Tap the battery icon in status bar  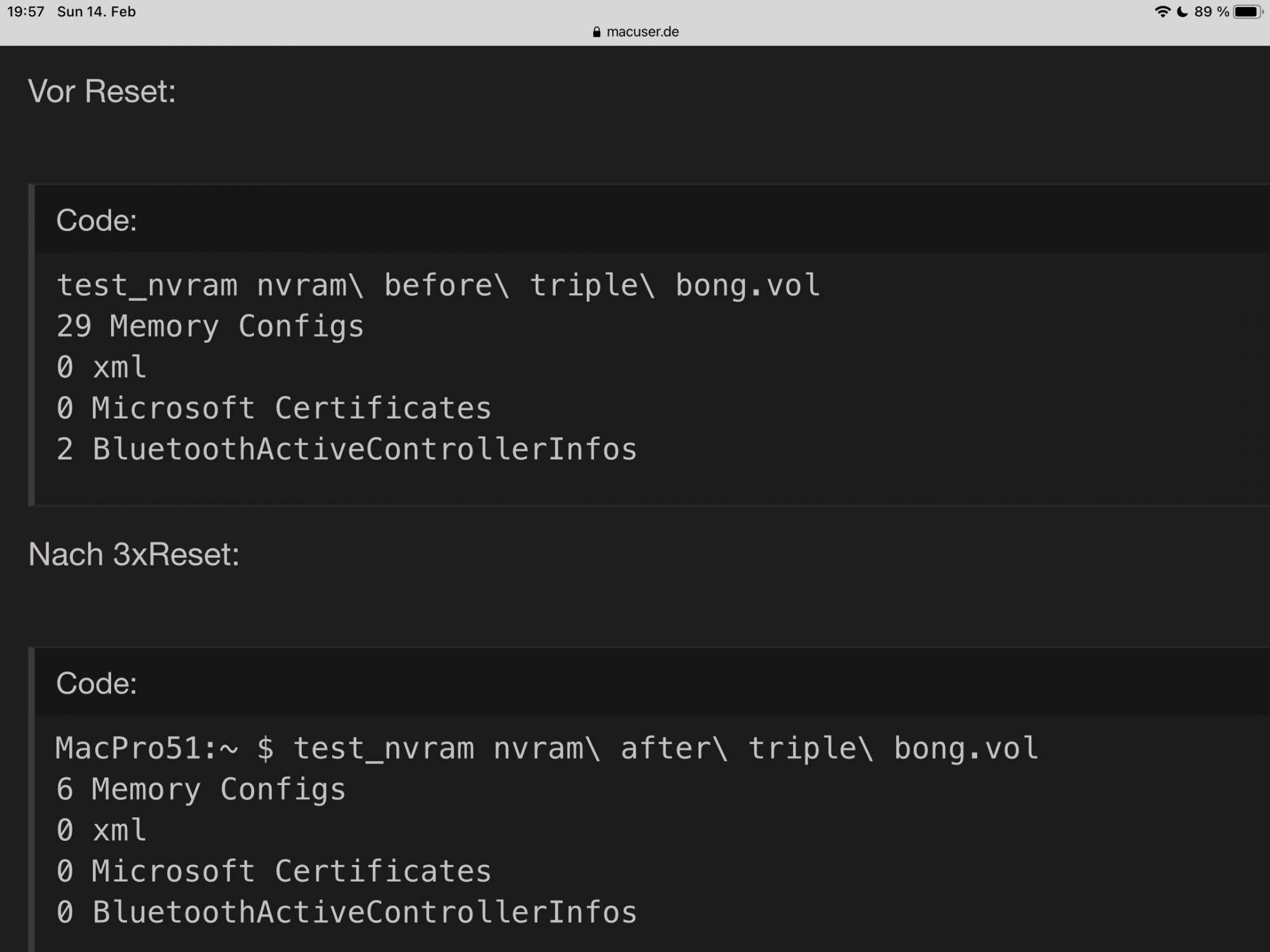coord(1248,11)
